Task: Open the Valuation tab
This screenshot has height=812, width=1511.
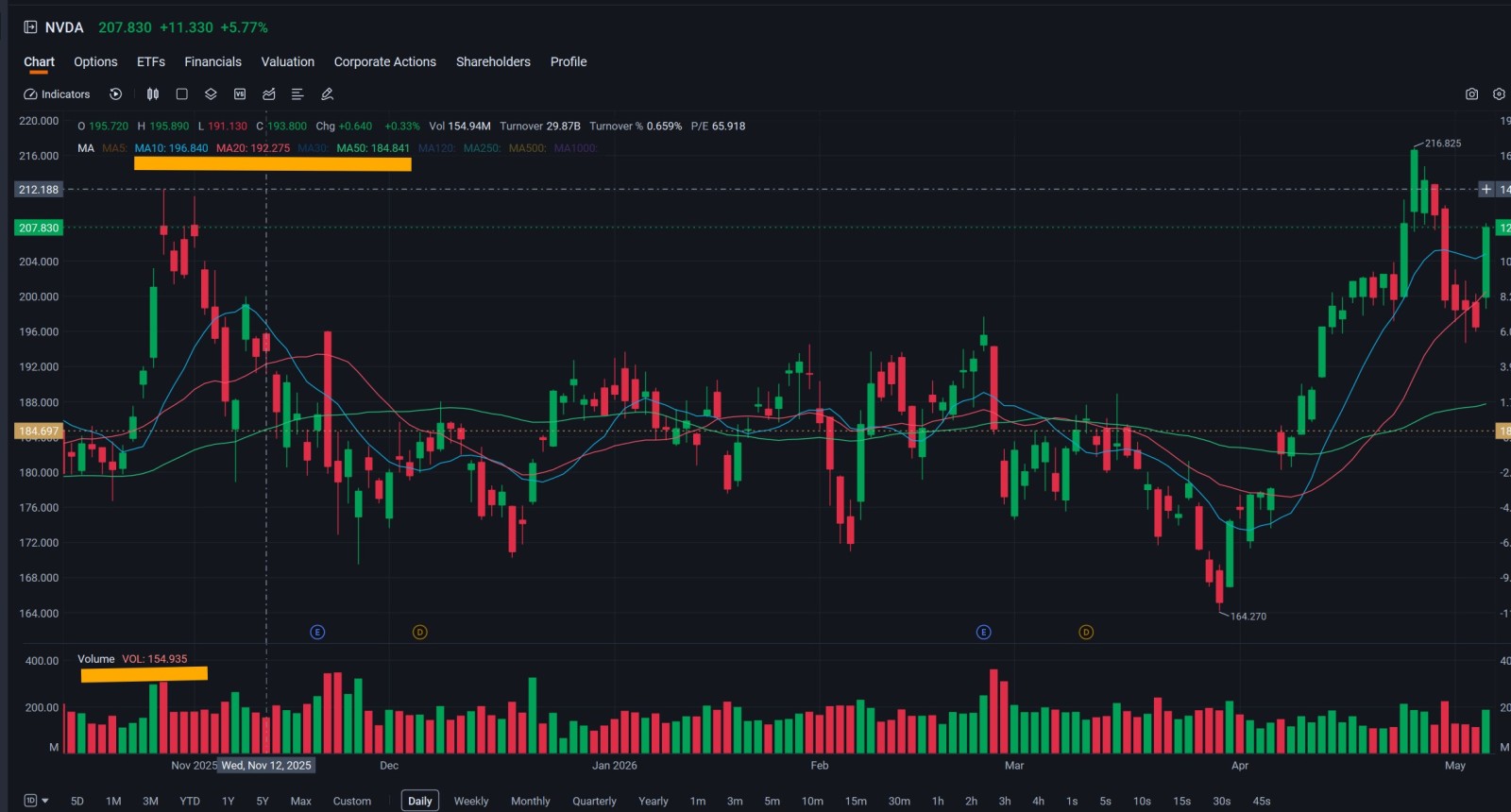Action: click(288, 61)
